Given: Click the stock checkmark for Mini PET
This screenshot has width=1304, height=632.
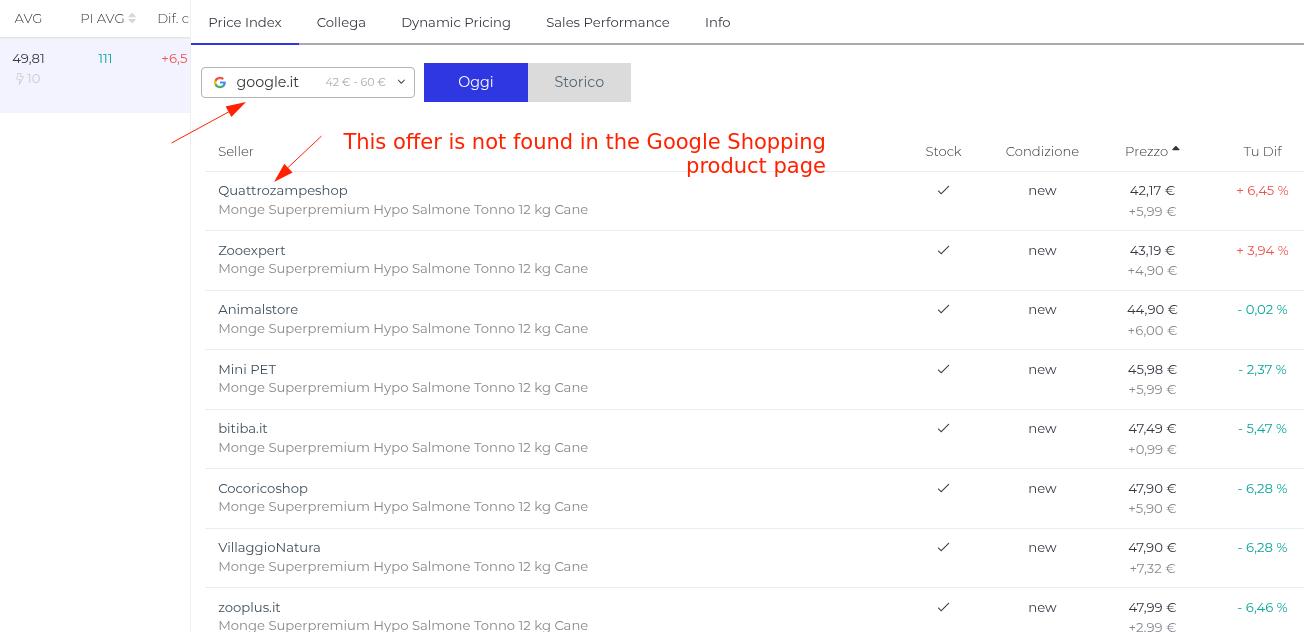Looking at the screenshot, I should pyautogui.click(x=943, y=369).
